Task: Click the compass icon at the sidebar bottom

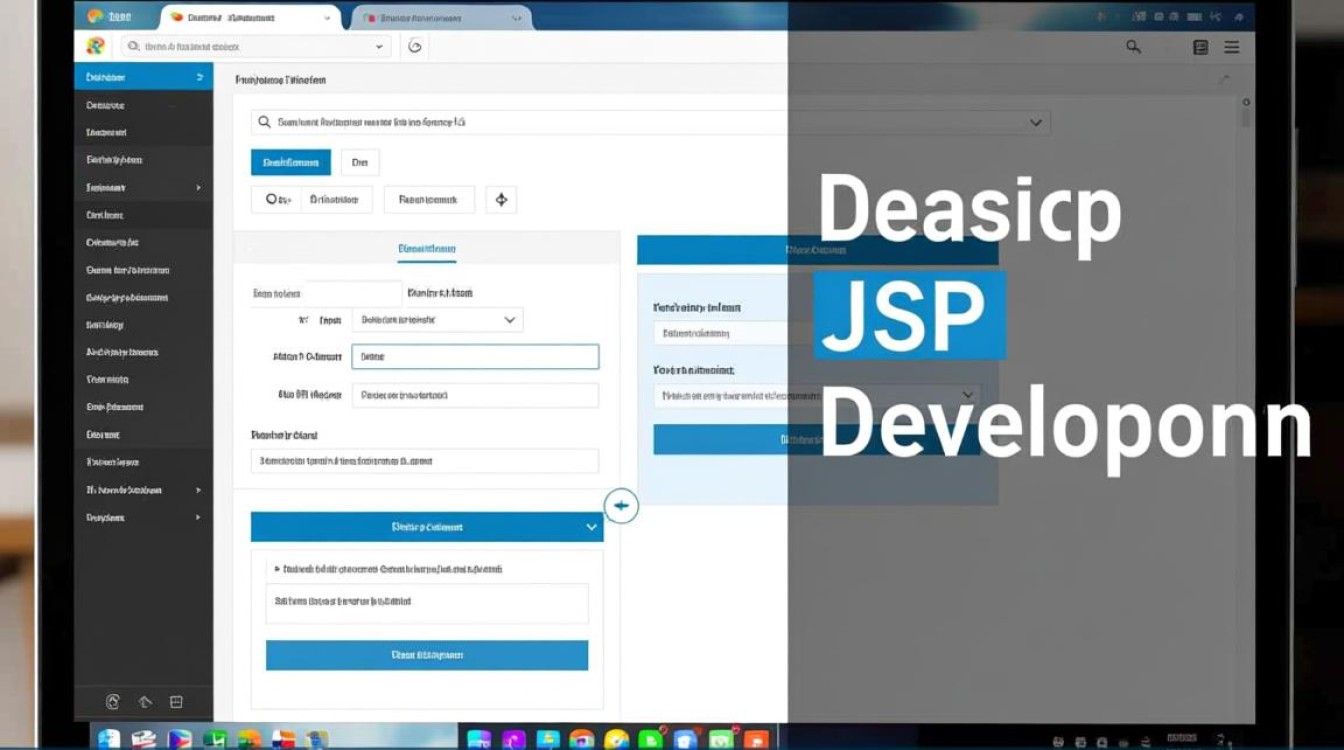Action: tap(112, 702)
